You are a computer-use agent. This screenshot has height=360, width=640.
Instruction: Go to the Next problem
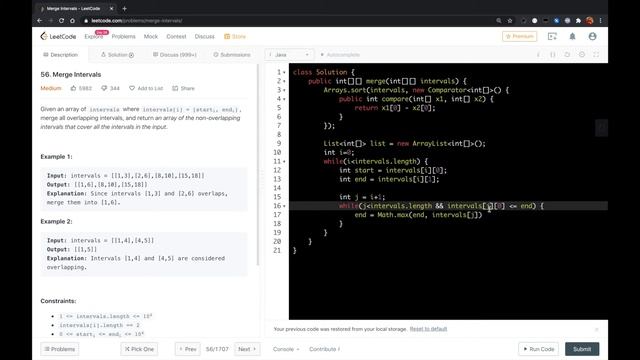[x=247, y=349]
